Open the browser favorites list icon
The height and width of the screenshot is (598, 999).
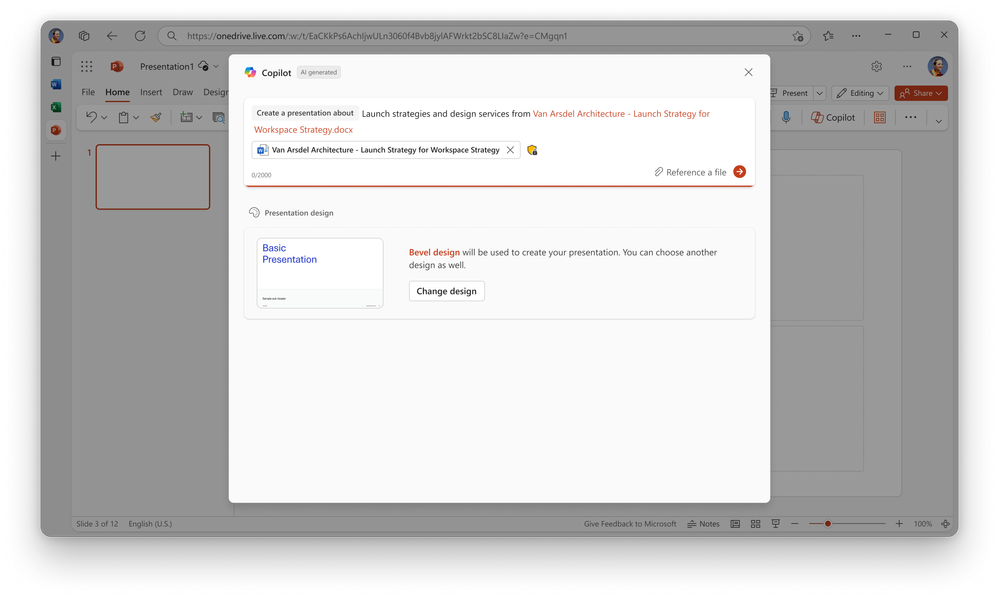coord(828,36)
